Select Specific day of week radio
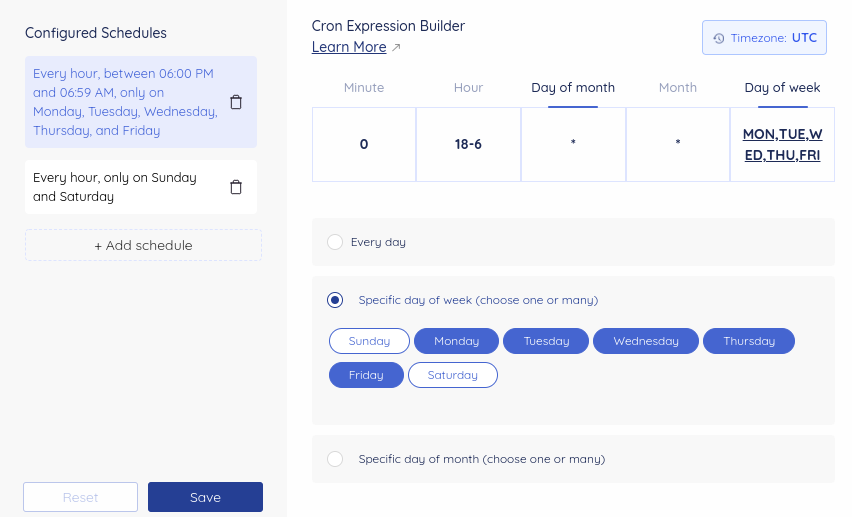The image size is (852, 517). (x=335, y=300)
